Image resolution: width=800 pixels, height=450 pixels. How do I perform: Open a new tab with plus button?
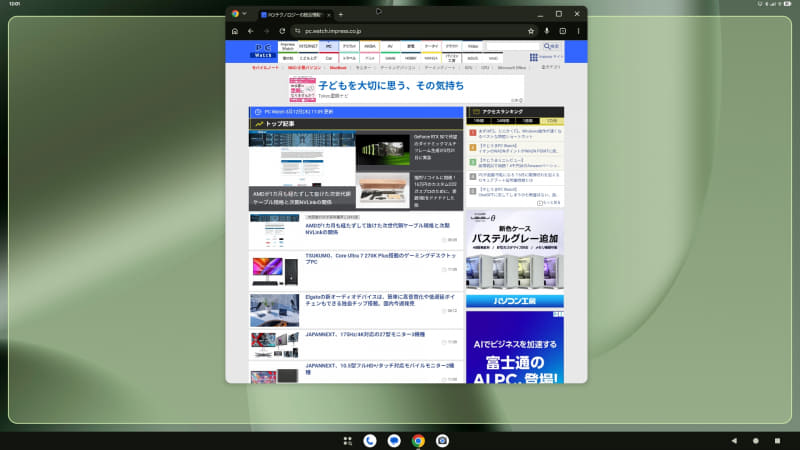point(341,15)
